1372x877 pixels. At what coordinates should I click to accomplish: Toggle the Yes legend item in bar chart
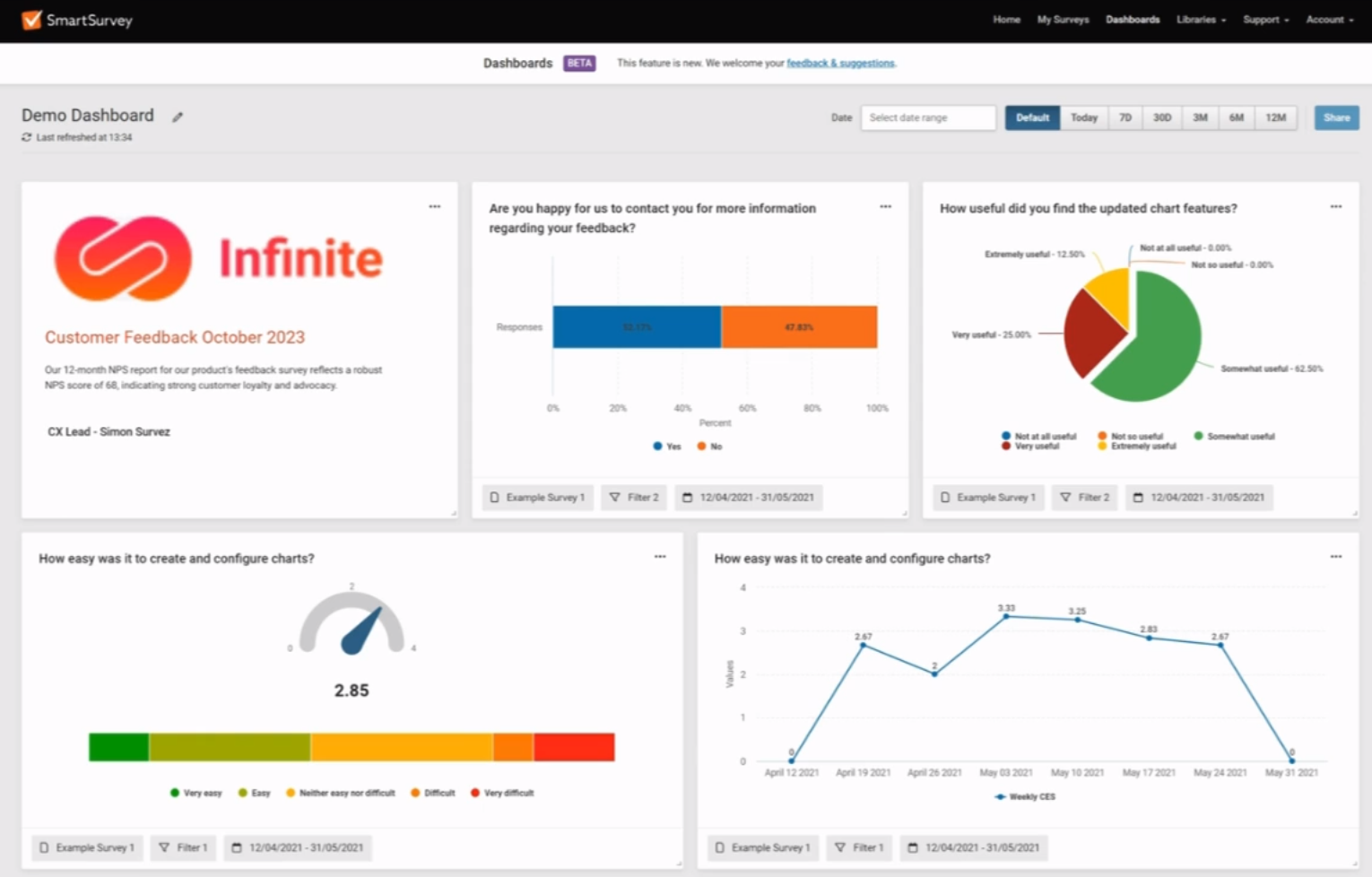pos(667,447)
